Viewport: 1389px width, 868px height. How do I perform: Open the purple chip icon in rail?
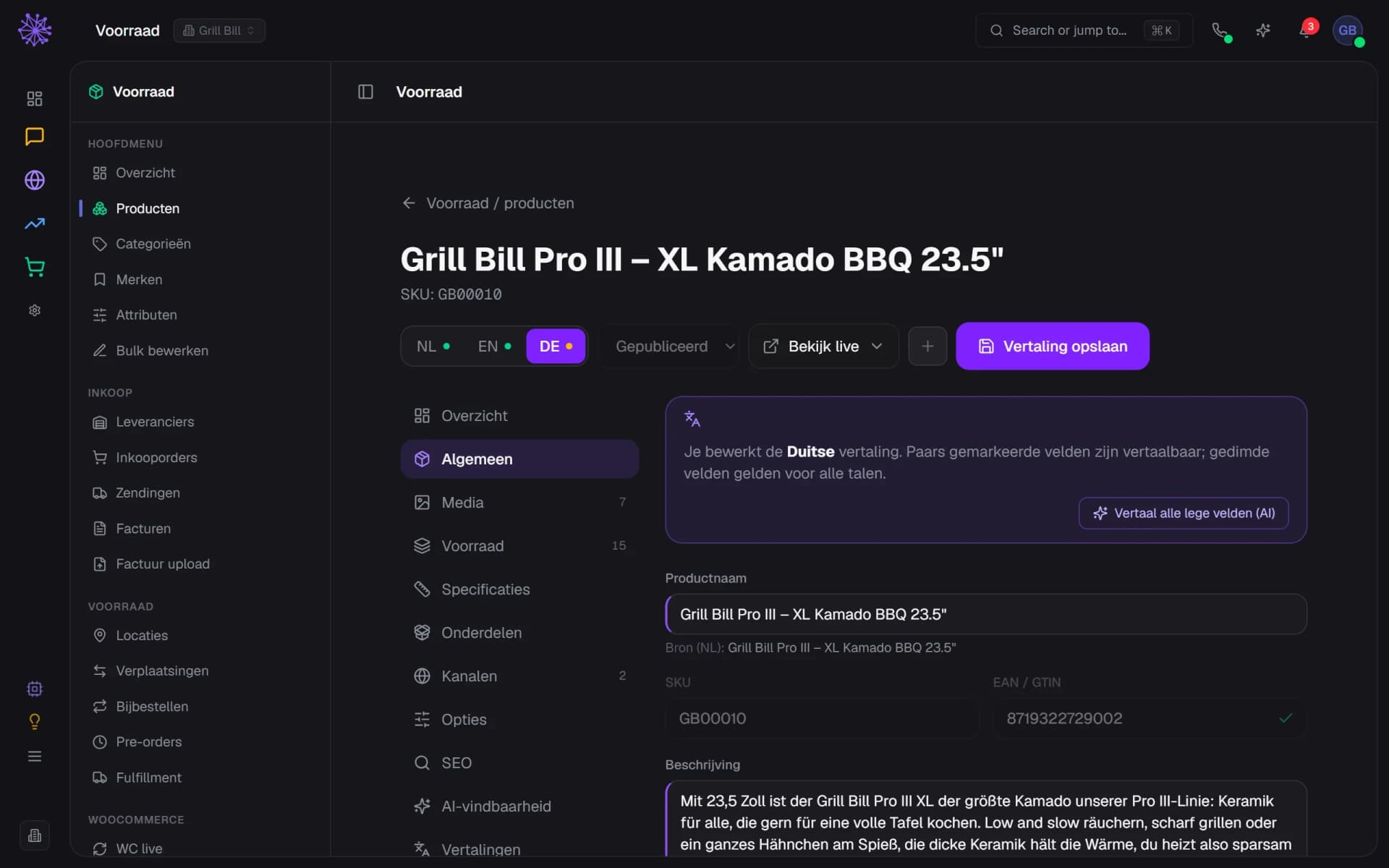[35, 689]
